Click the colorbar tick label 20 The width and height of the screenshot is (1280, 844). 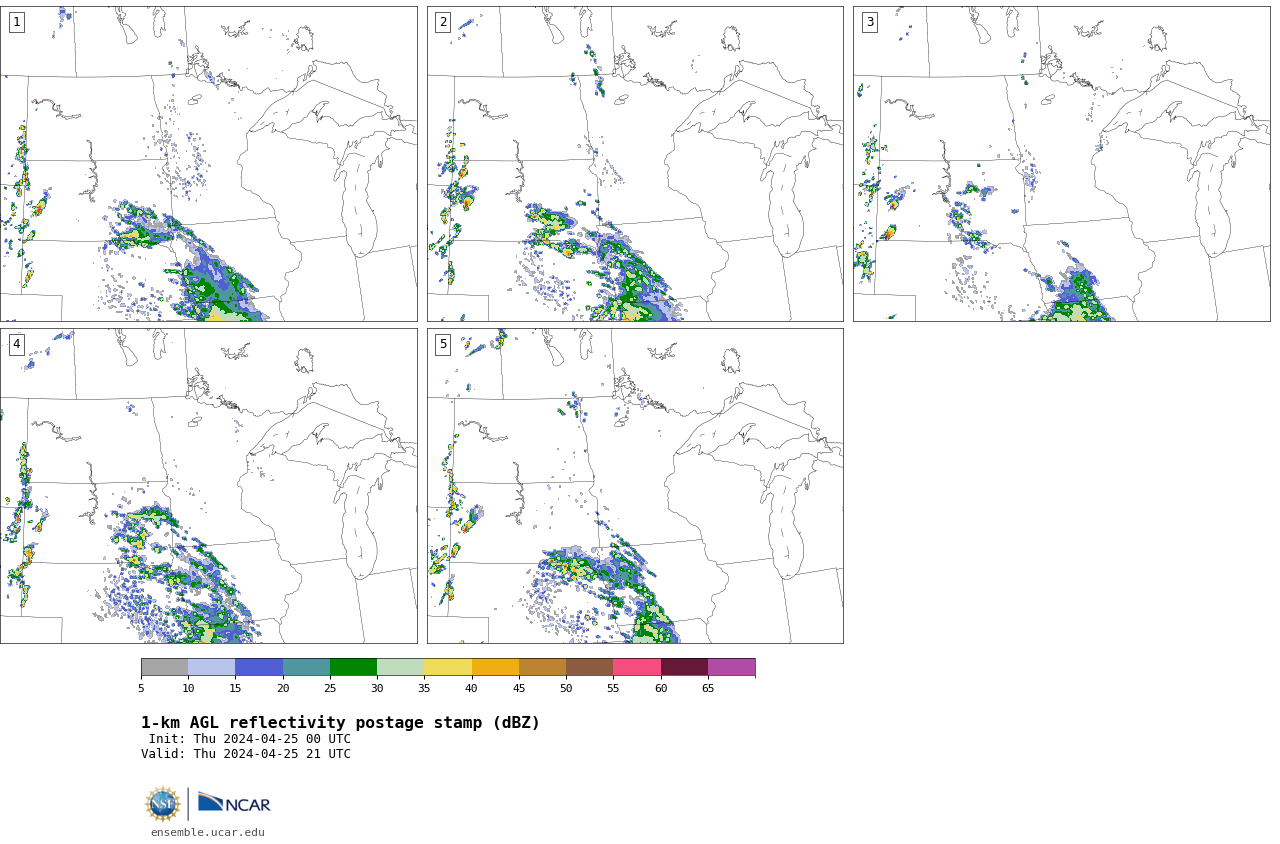pyautogui.click(x=283, y=688)
